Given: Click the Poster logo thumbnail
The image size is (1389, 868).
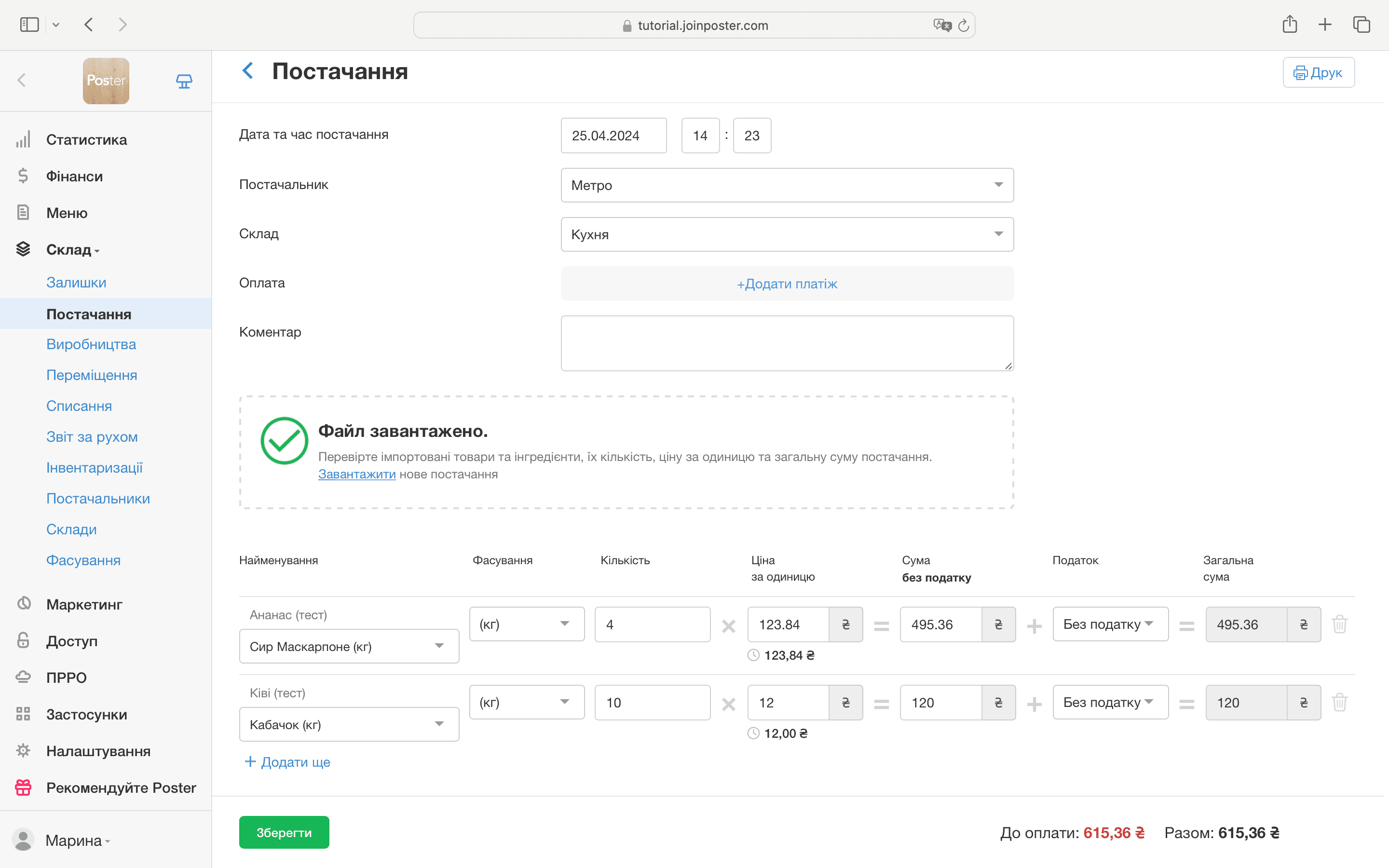Looking at the screenshot, I should click(106, 81).
